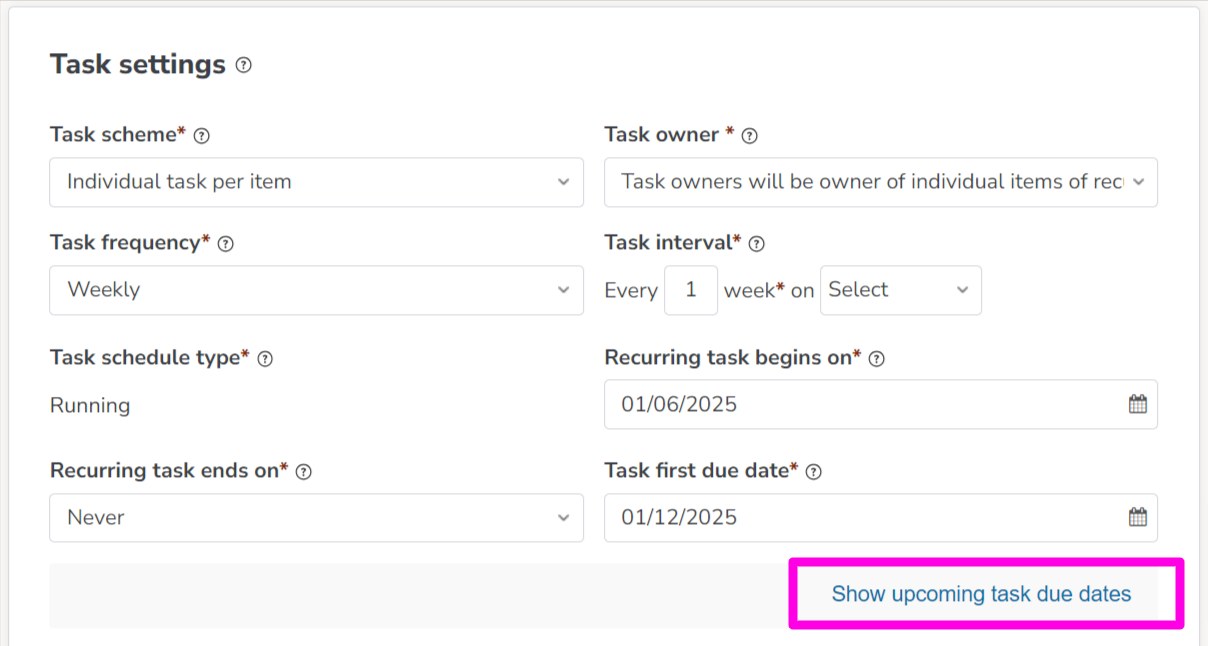Open the Task owner help icon
Screen dimensions: 1208x646
(x=749, y=135)
